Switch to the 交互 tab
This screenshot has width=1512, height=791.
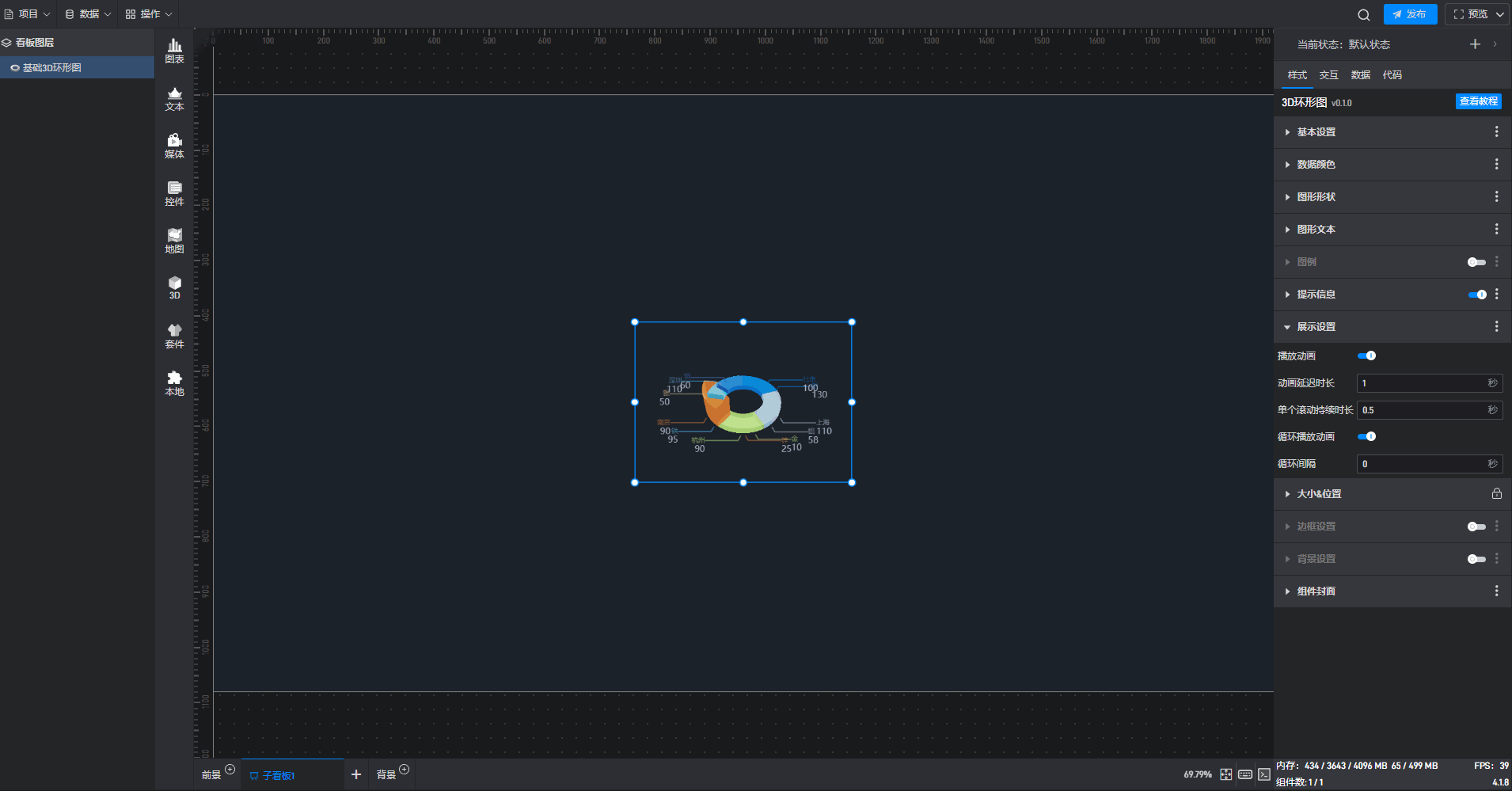tap(1328, 75)
